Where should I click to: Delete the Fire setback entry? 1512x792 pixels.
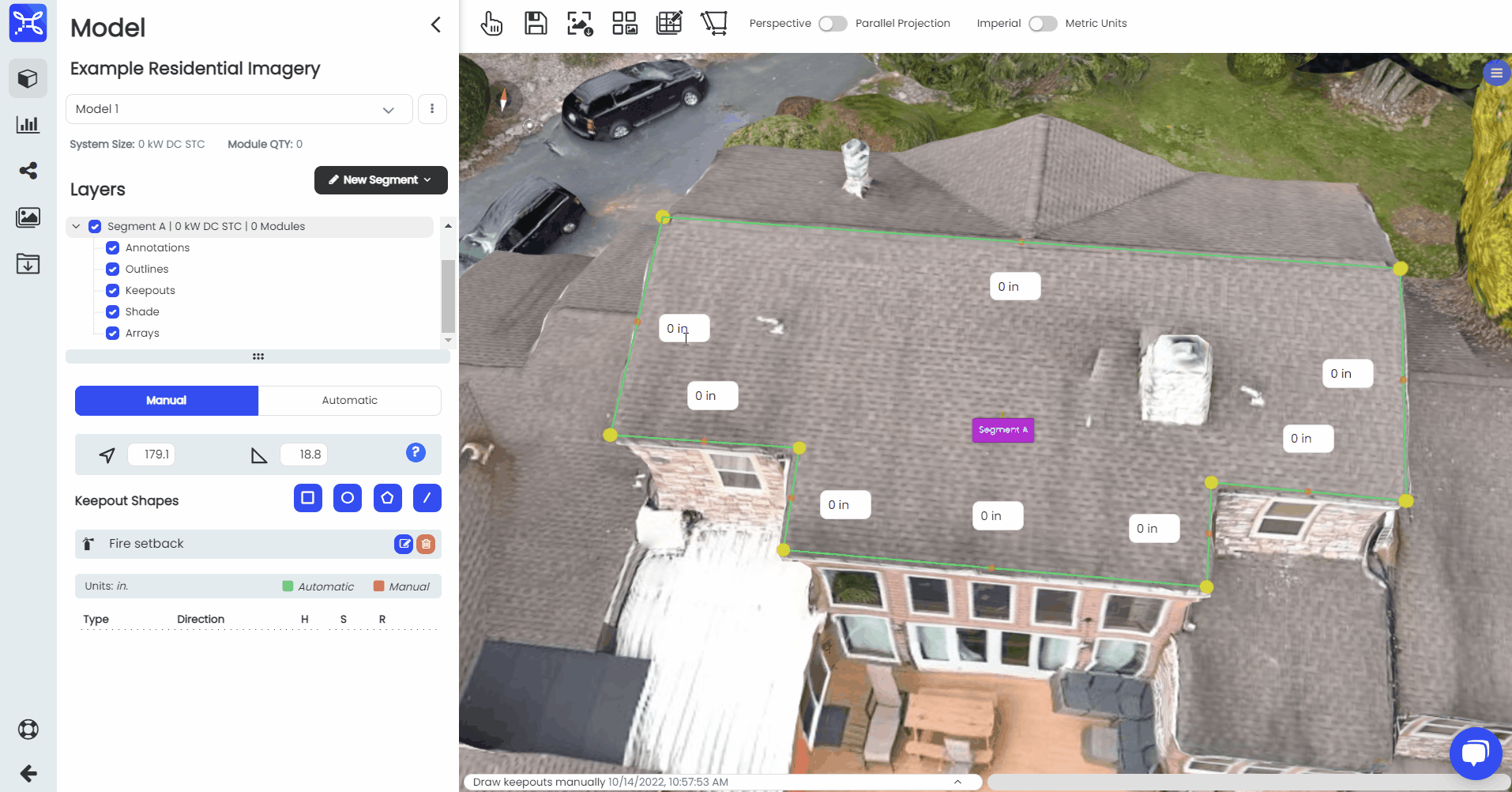coord(426,544)
